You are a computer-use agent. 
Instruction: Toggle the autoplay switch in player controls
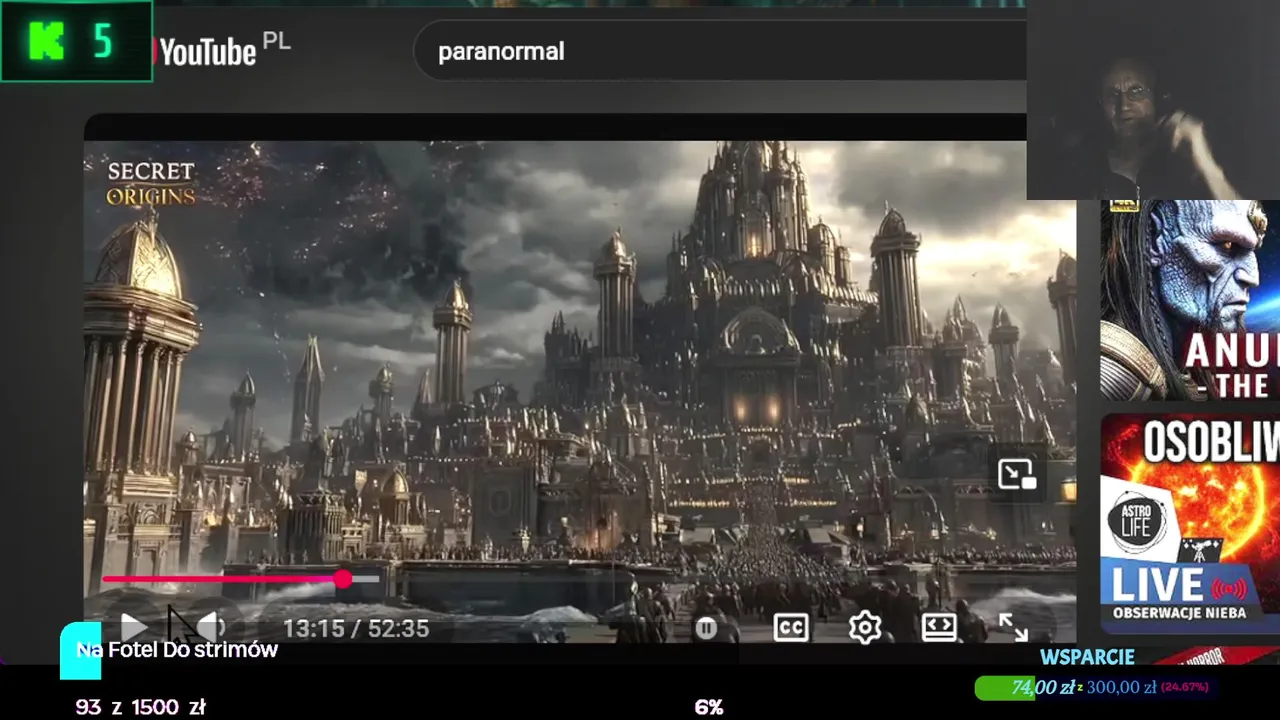[x=706, y=628]
